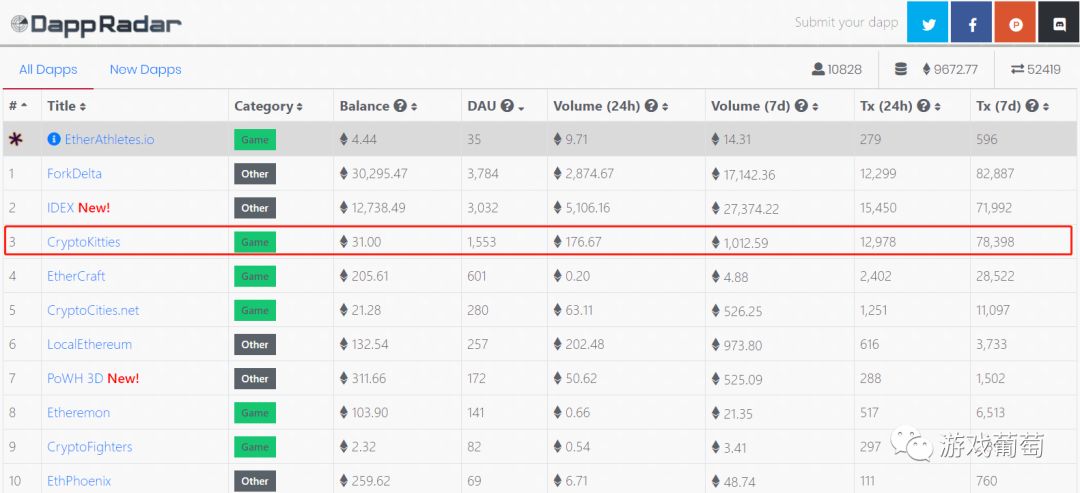Switch to the New Dapps tab
Image resolution: width=1080 pixels, height=493 pixels.
tap(145, 69)
